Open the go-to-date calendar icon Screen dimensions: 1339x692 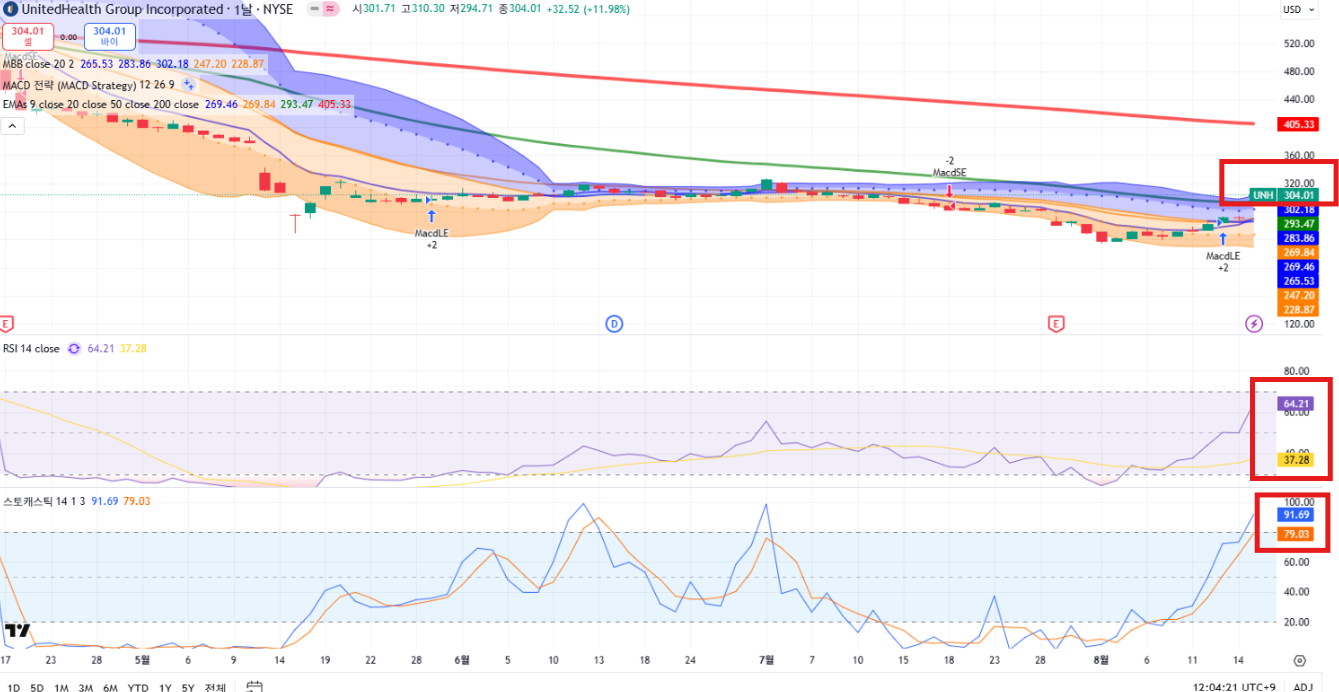pos(254,687)
